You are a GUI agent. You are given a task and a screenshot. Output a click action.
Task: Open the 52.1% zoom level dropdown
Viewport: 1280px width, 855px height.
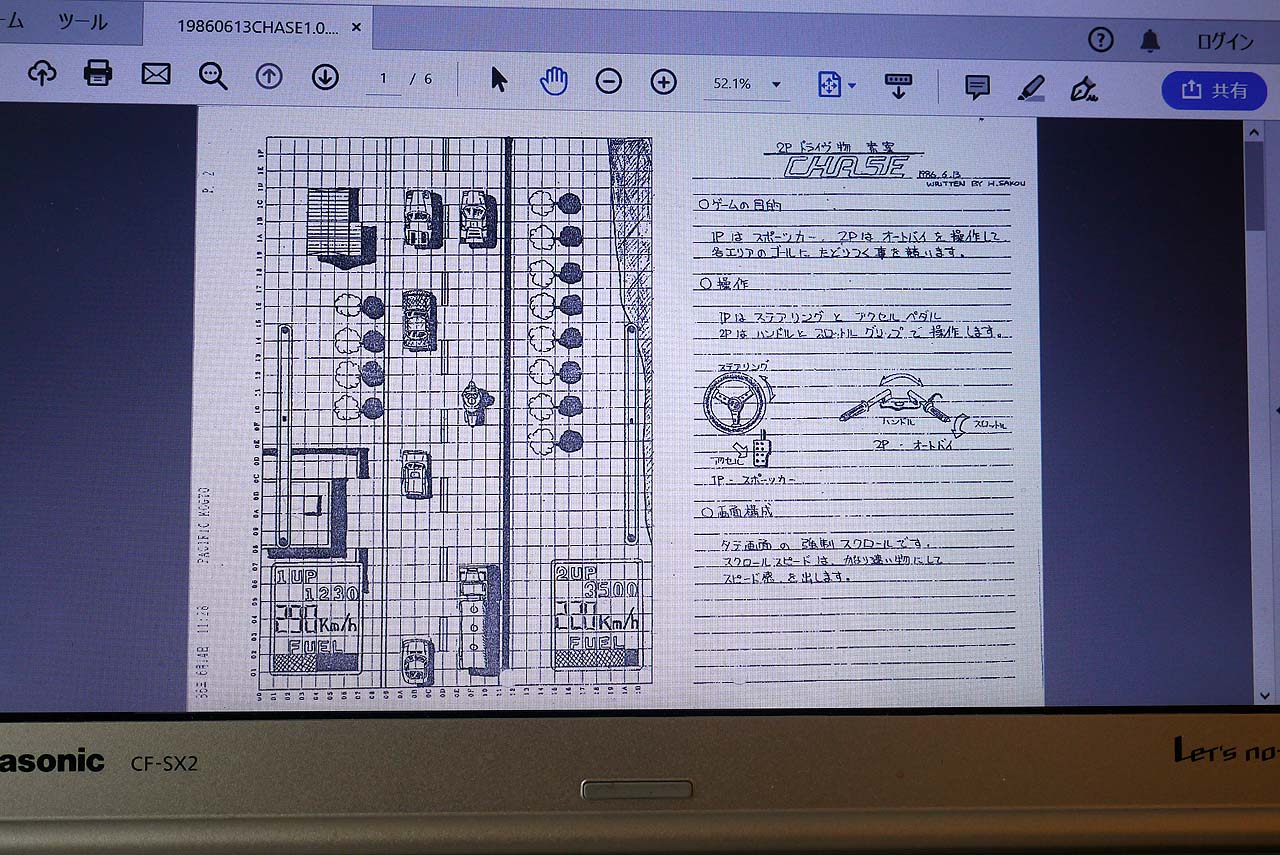tap(746, 84)
